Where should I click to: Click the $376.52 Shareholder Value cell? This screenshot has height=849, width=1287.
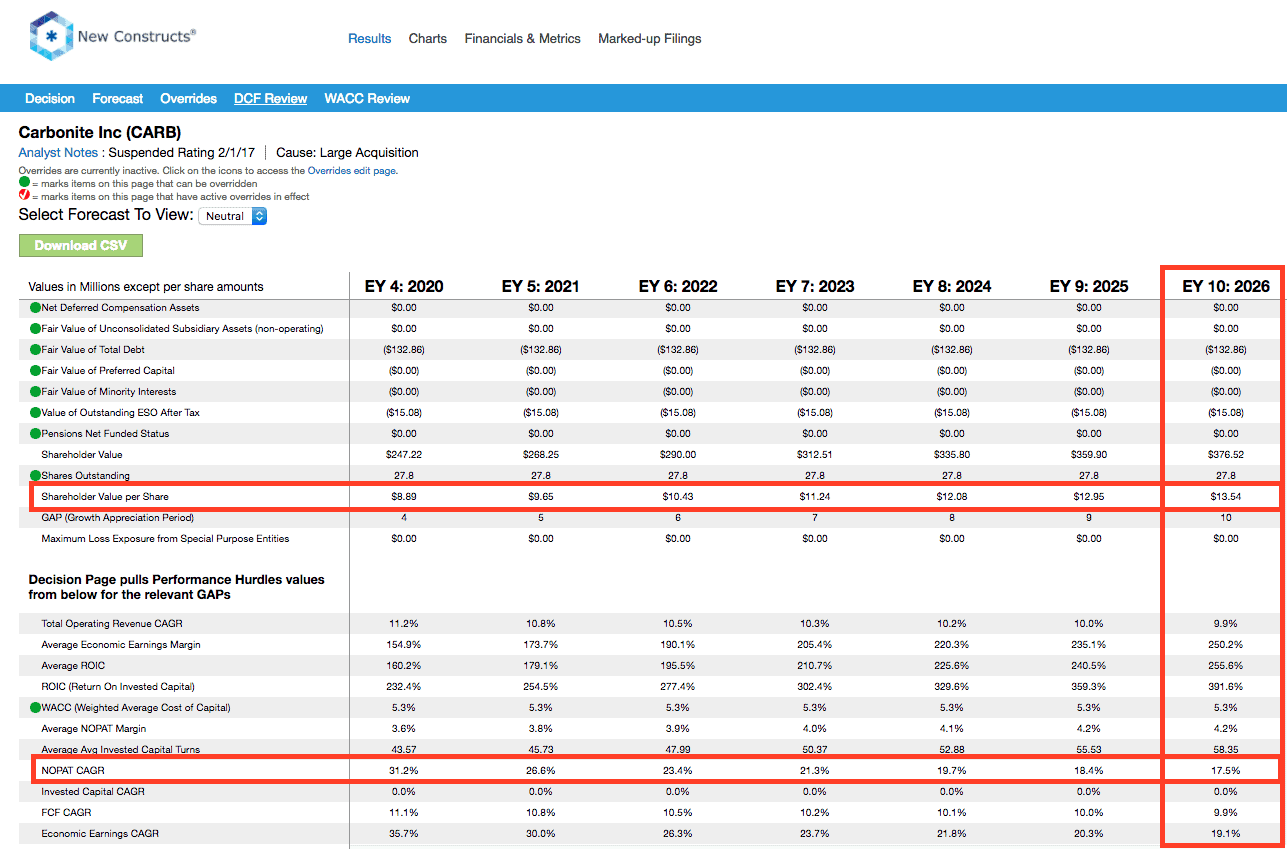1226,455
